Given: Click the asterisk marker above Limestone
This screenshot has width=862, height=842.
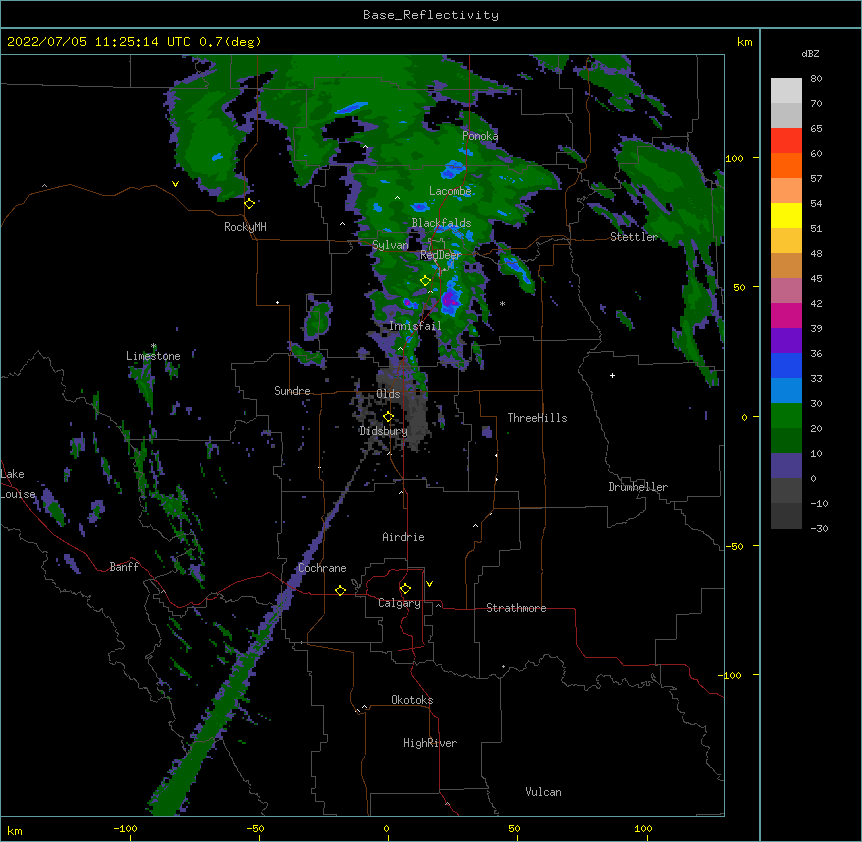Looking at the screenshot, I should [x=154, y=346].
